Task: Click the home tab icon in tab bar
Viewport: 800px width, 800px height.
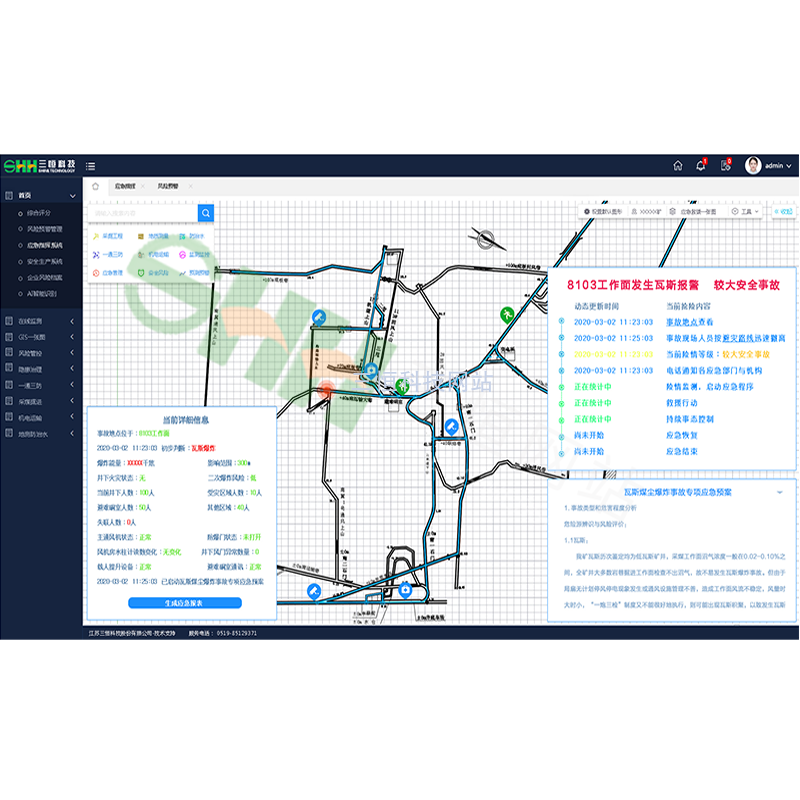Action: point(96,186)
